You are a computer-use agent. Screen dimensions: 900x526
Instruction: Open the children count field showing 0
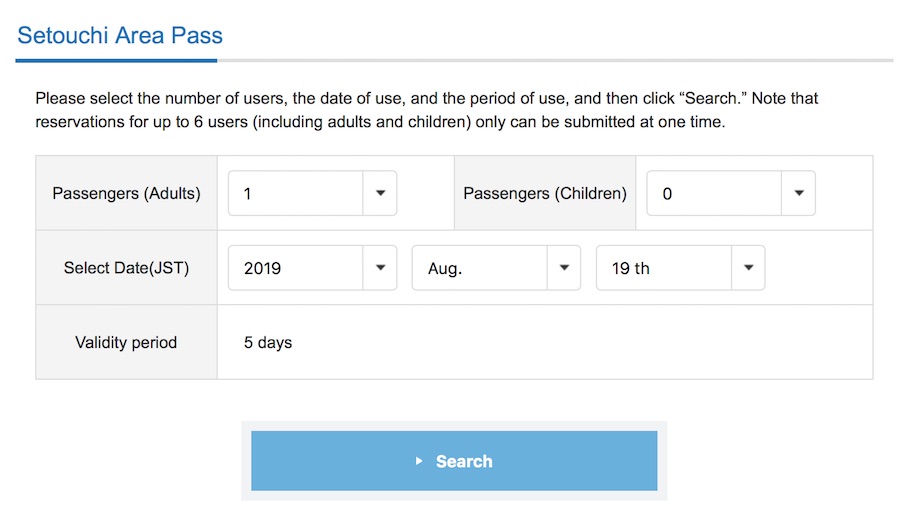(714, 194)
